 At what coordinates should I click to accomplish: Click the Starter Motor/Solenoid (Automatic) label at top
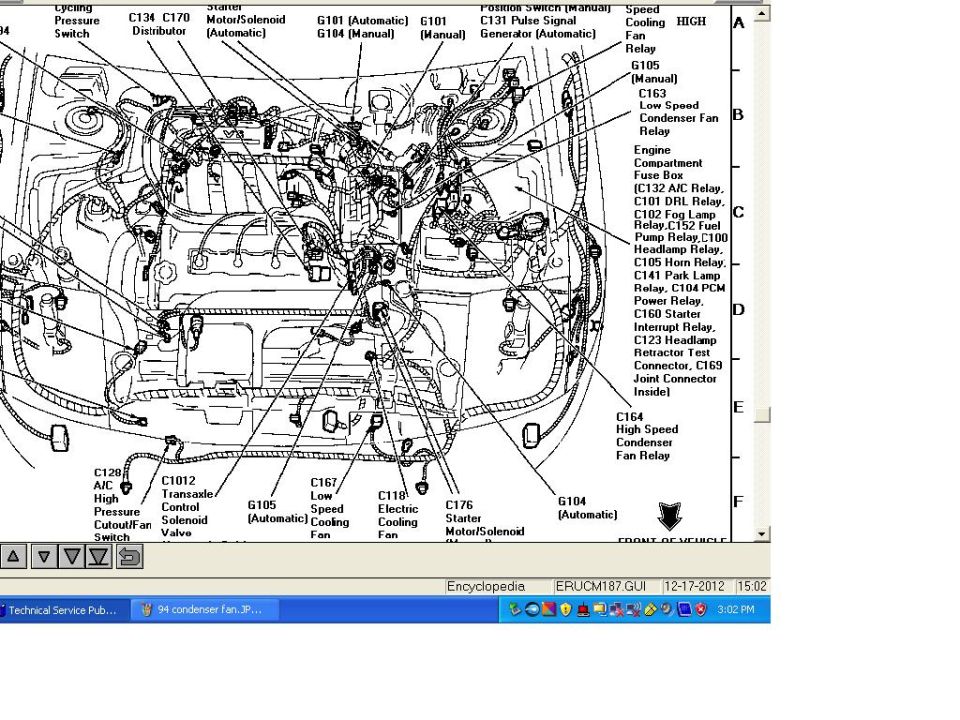click(x=246, y=21)
